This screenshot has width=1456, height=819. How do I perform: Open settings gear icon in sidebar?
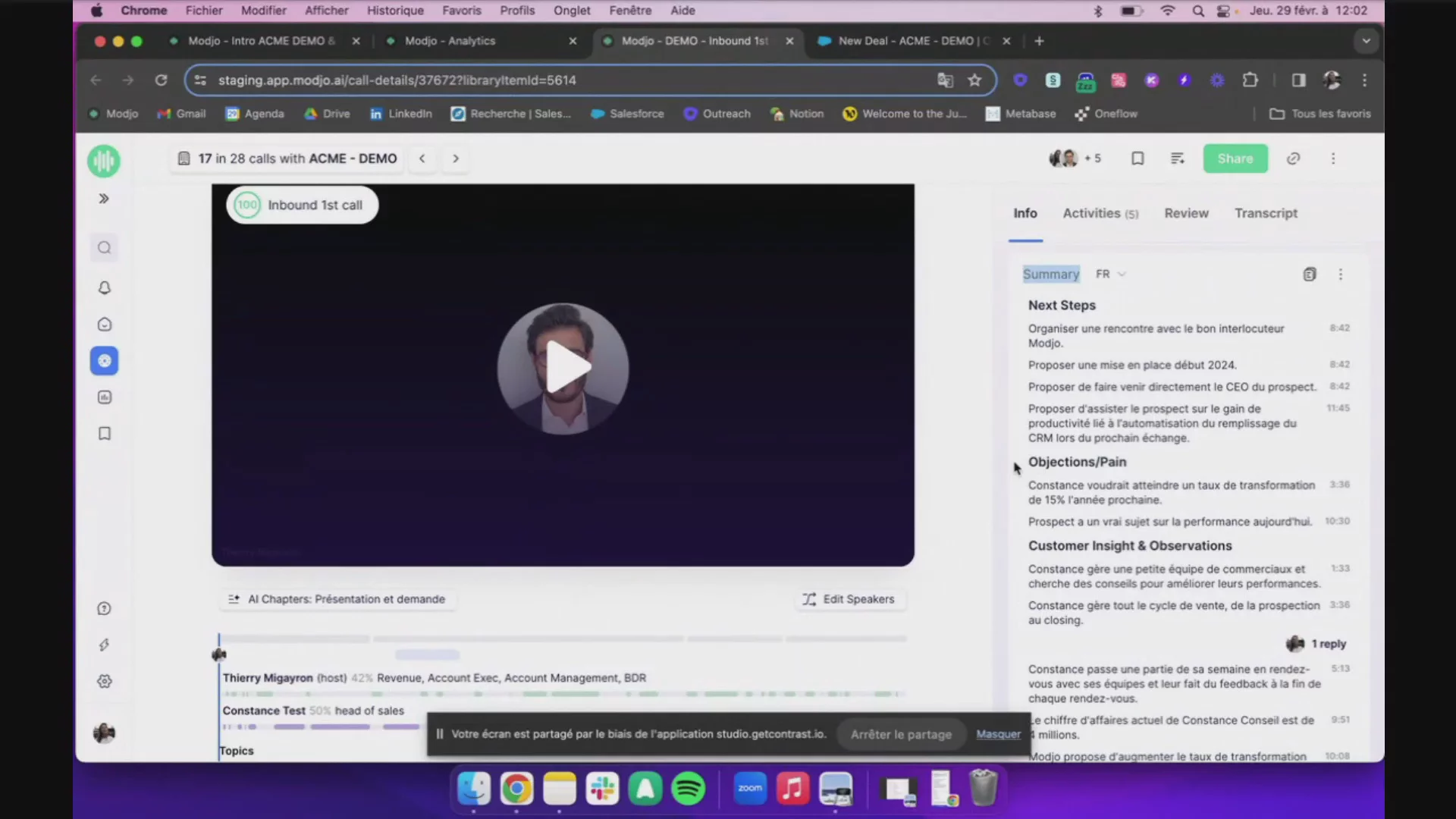[105, 681]
